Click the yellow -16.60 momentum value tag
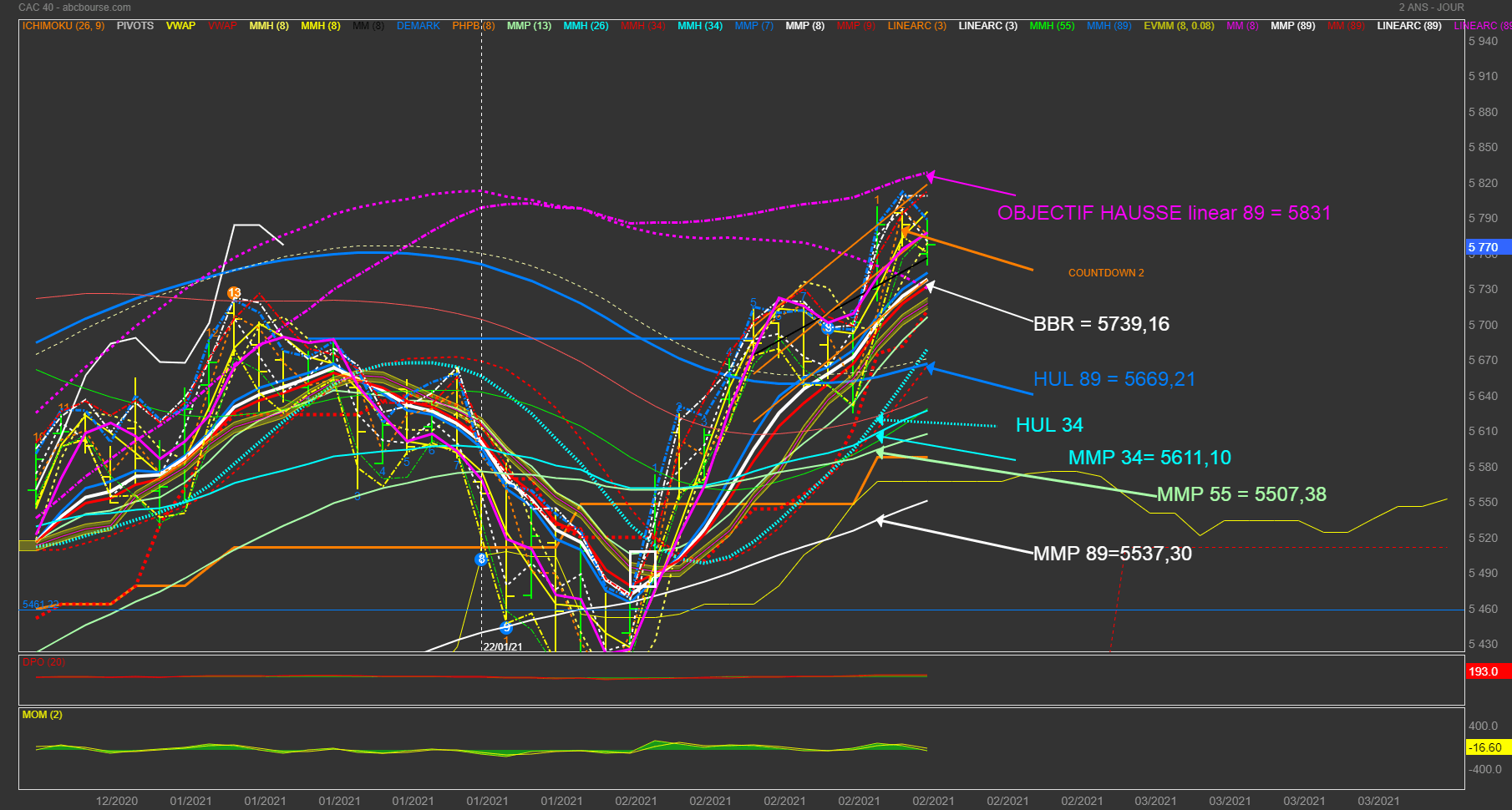The width and height of the screenshot is (1512, 810). [x=1487, y=747]
